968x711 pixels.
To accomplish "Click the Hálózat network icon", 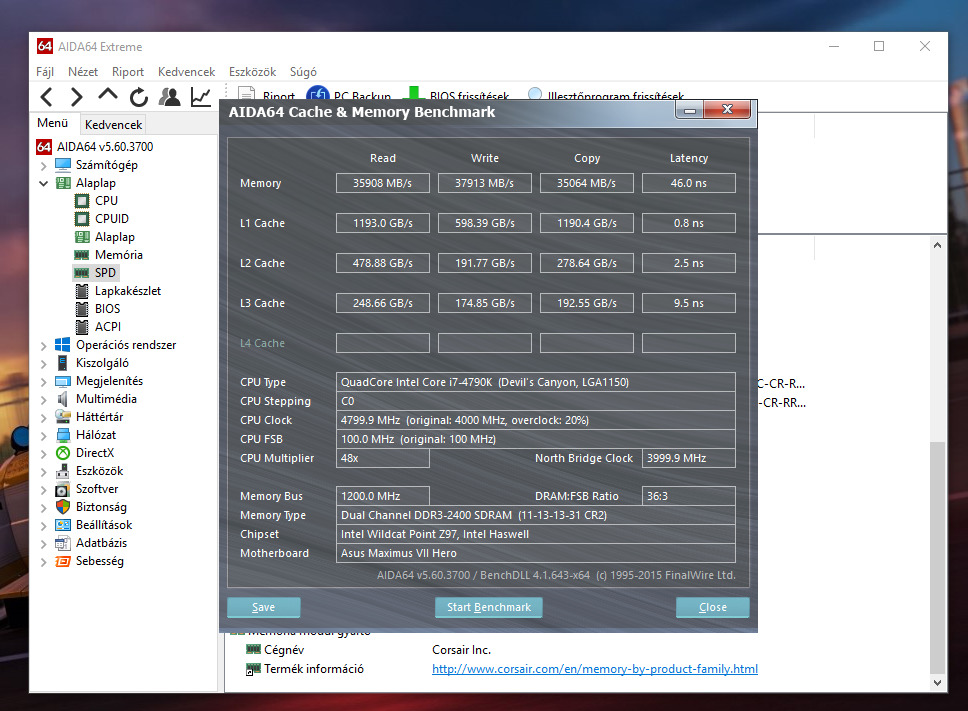I will [x=62, y=435].
